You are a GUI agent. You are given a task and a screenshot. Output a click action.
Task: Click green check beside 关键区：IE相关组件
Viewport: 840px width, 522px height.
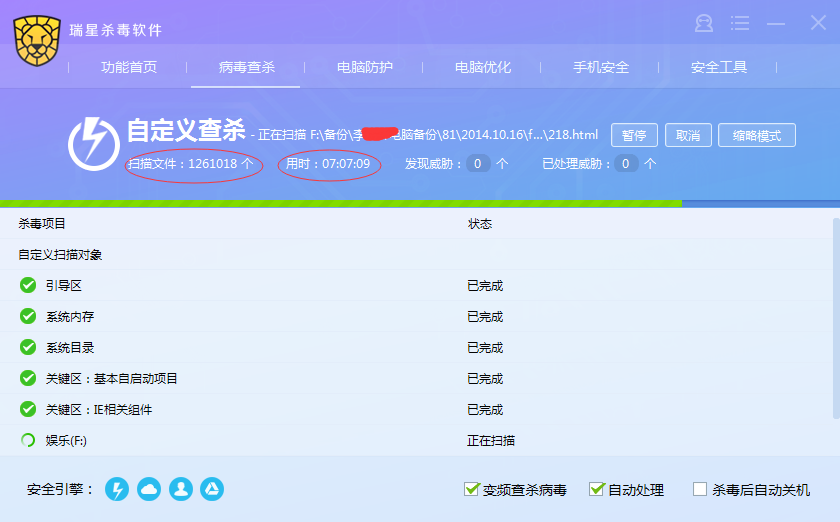28,409
